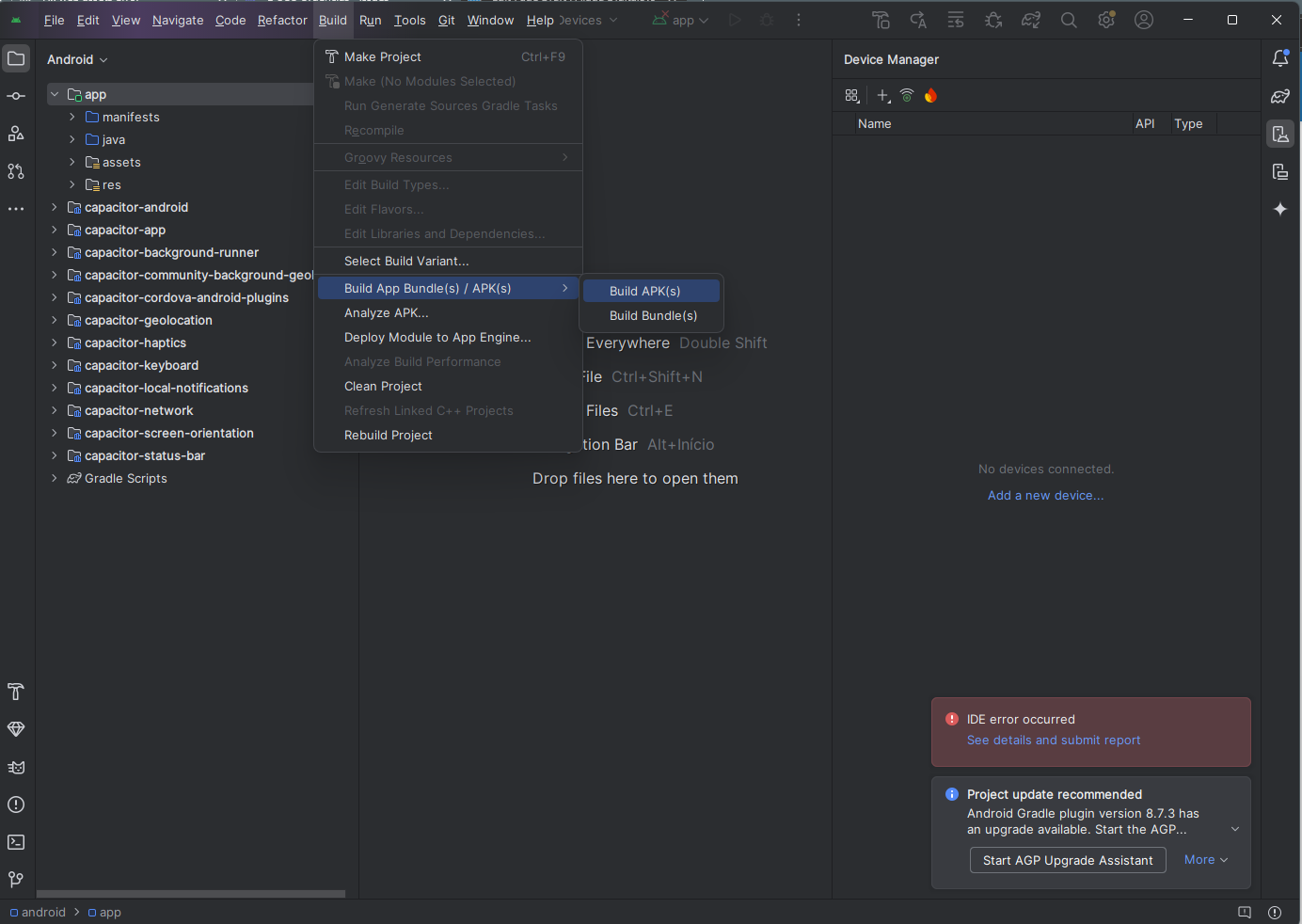This screenshot has height=924, width=1302.
Task: Click the Gemini star icon
Action: 1280,209
